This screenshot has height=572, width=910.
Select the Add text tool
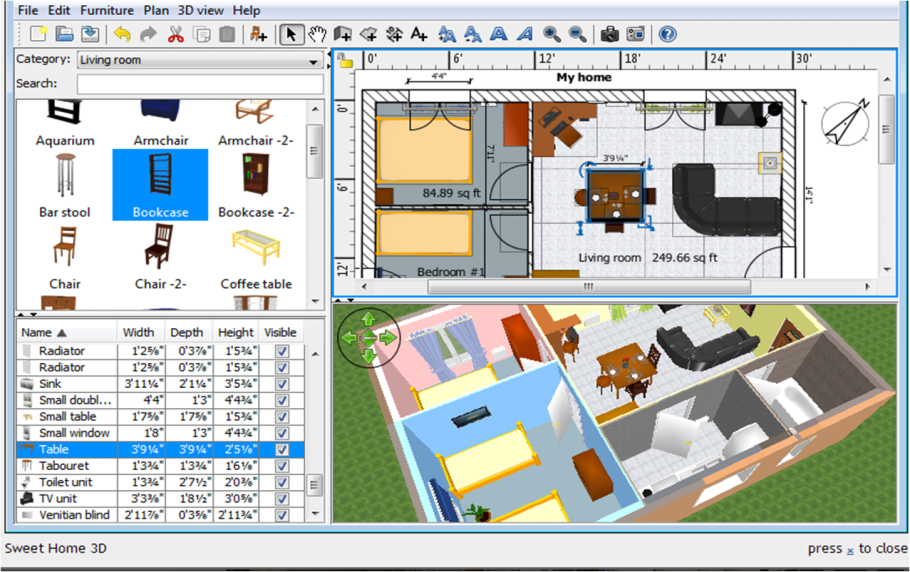pos(419,35)
